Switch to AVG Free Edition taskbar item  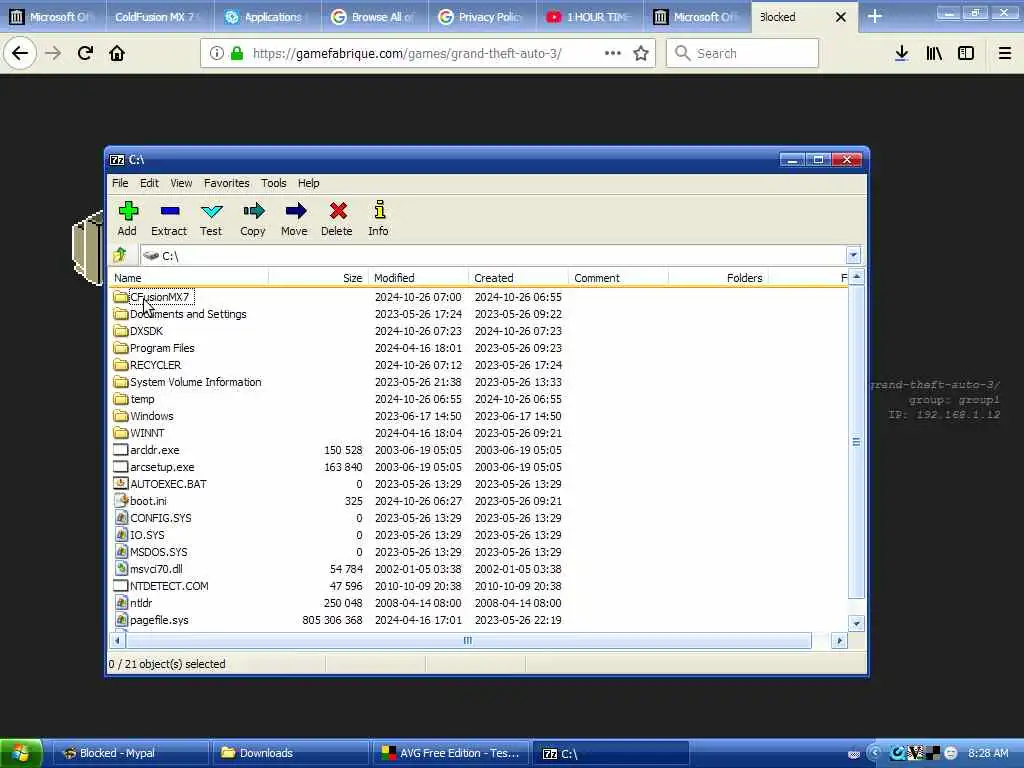[450, 753]
